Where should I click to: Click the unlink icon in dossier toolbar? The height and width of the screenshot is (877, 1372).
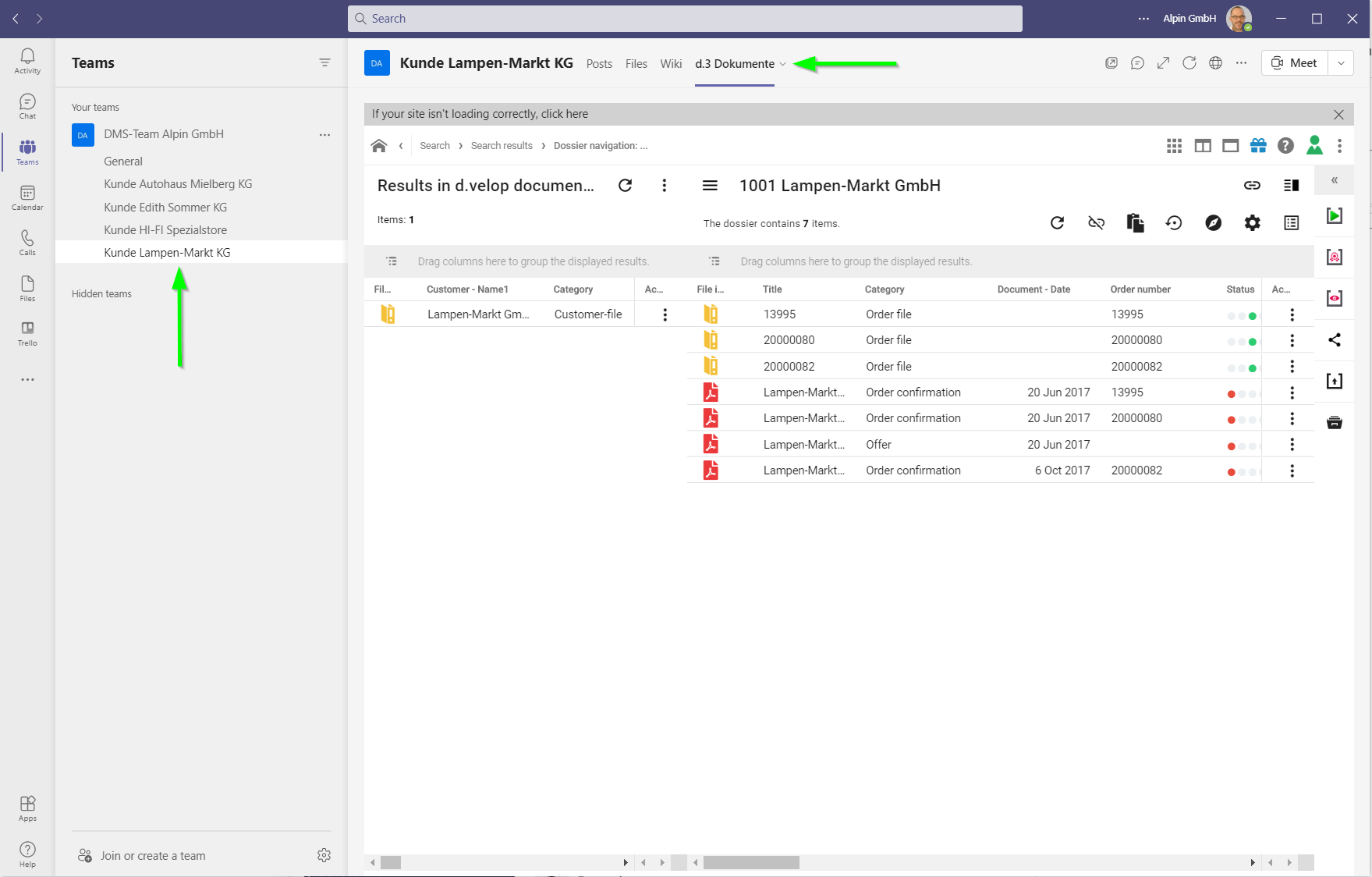pos(1096,223)
